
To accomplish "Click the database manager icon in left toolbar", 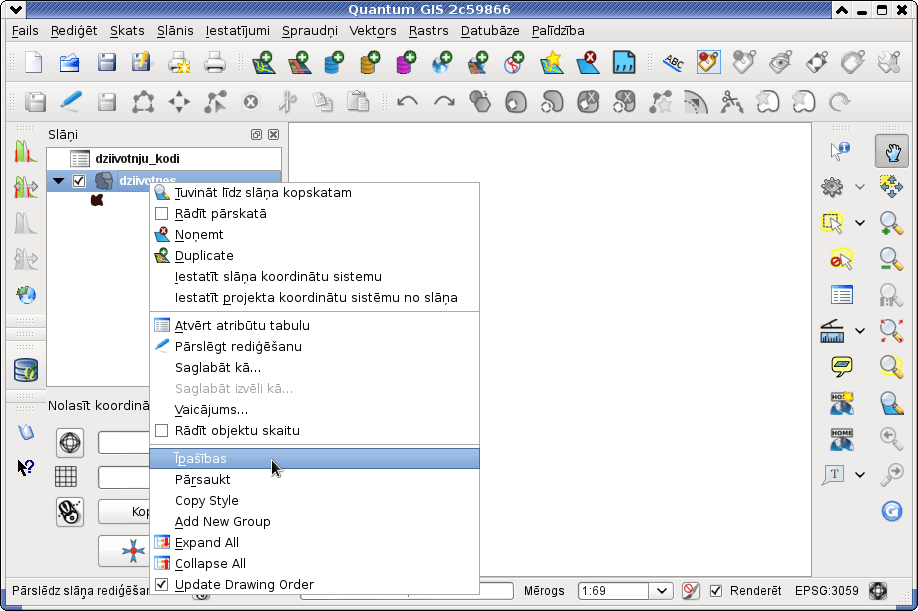I will point(26,370).
